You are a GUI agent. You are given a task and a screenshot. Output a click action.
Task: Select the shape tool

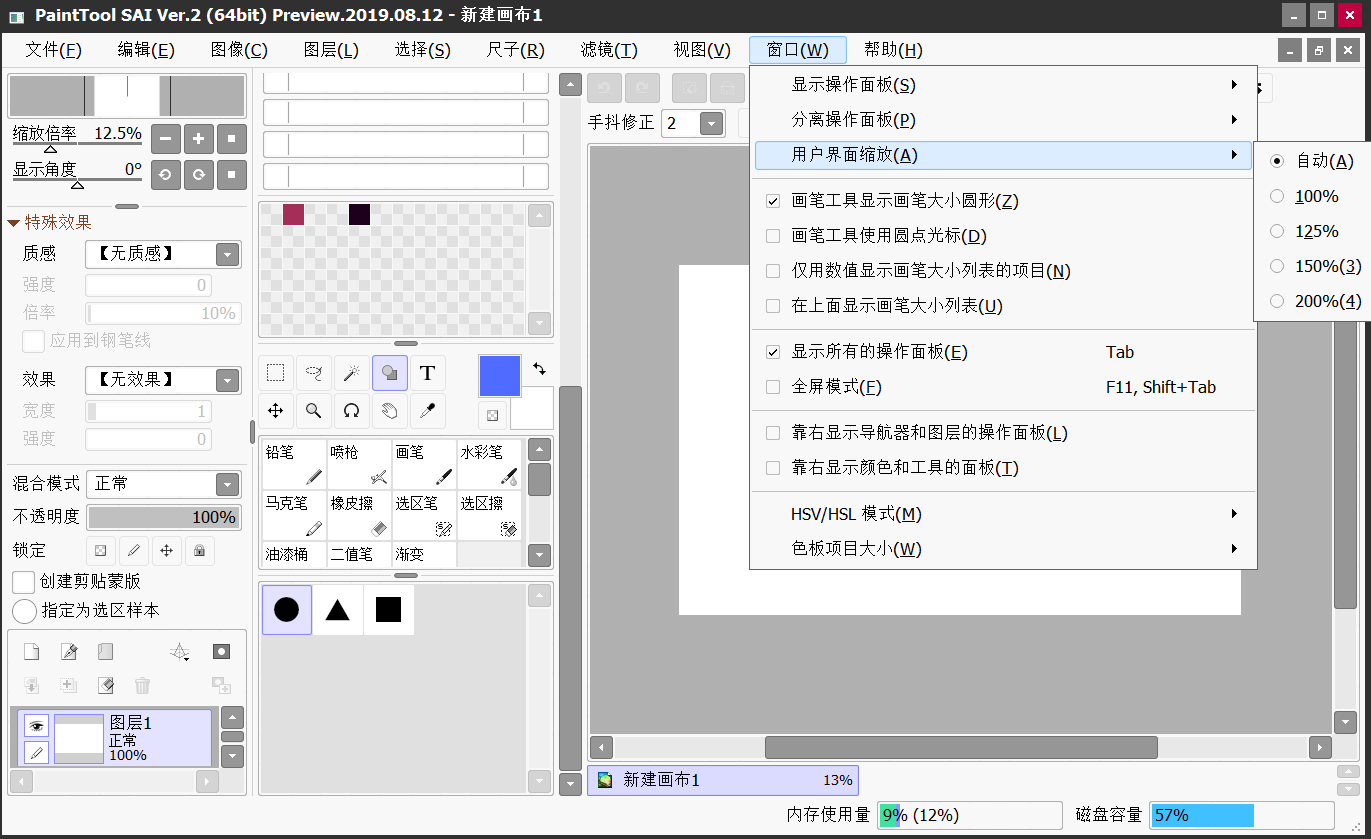tap(390, 373)
